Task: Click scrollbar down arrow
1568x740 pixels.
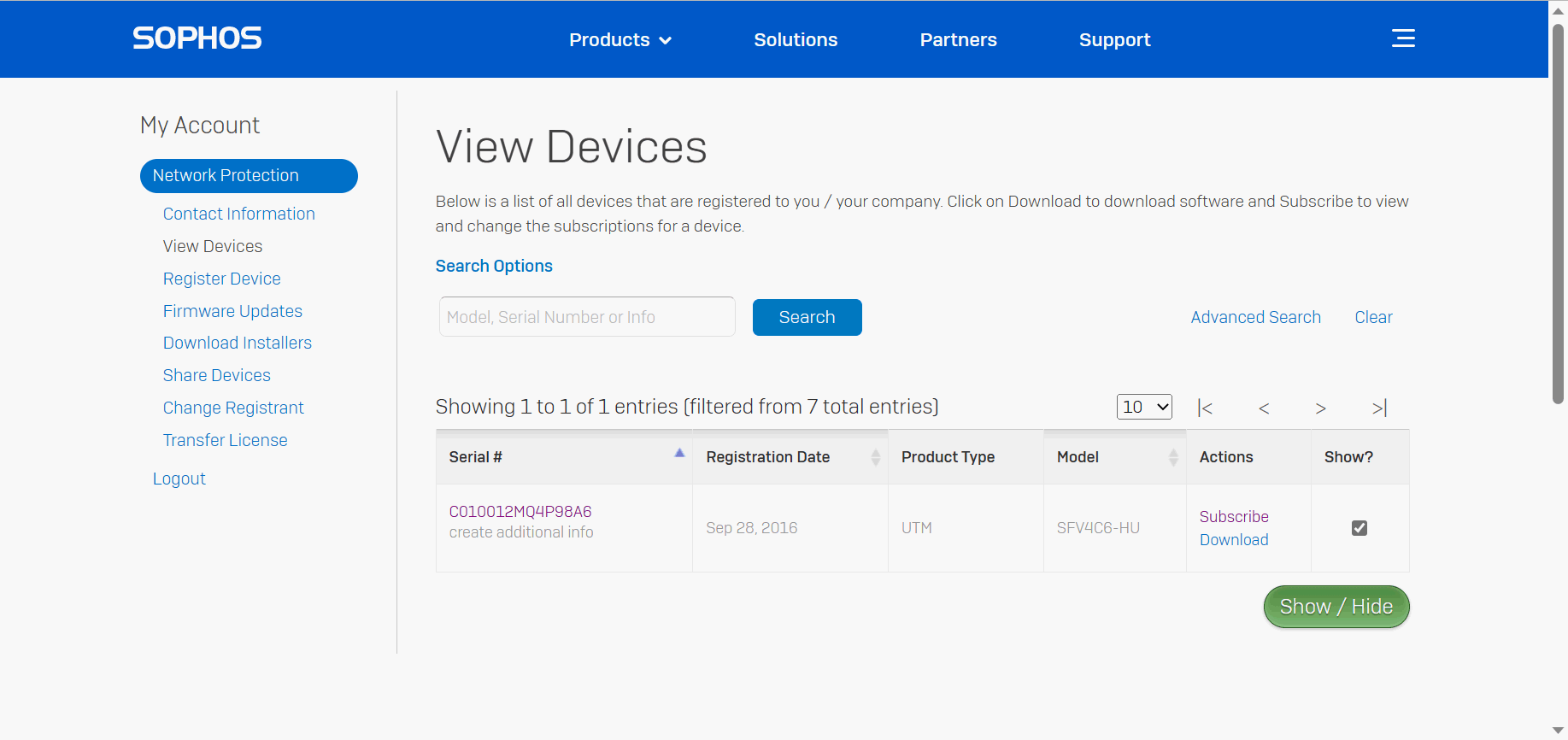Action: (1559, 731)
